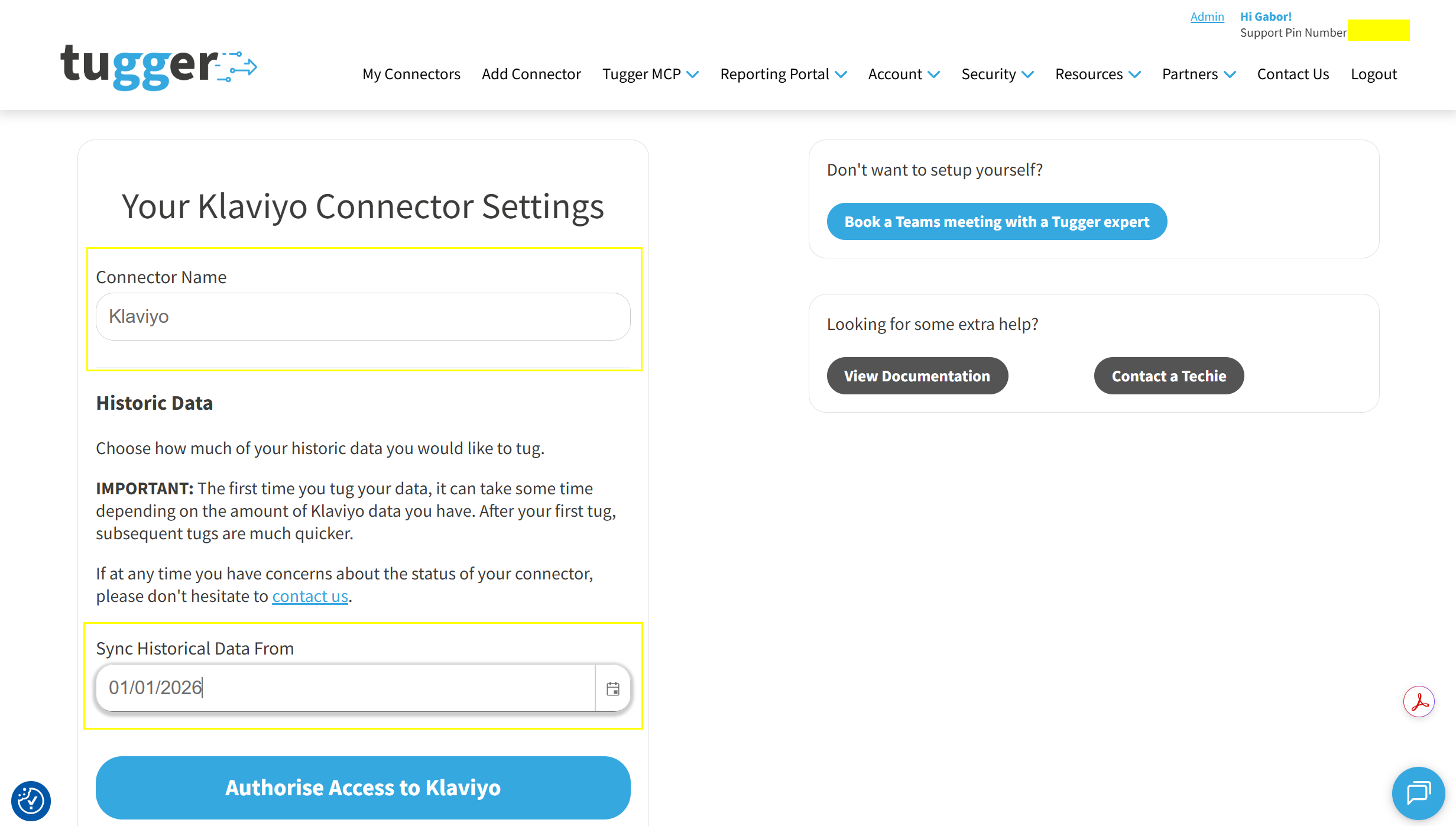Click the cookie preferences icon
The height and width of the screenshot is (826, 1456).
[x=31, y=801]
